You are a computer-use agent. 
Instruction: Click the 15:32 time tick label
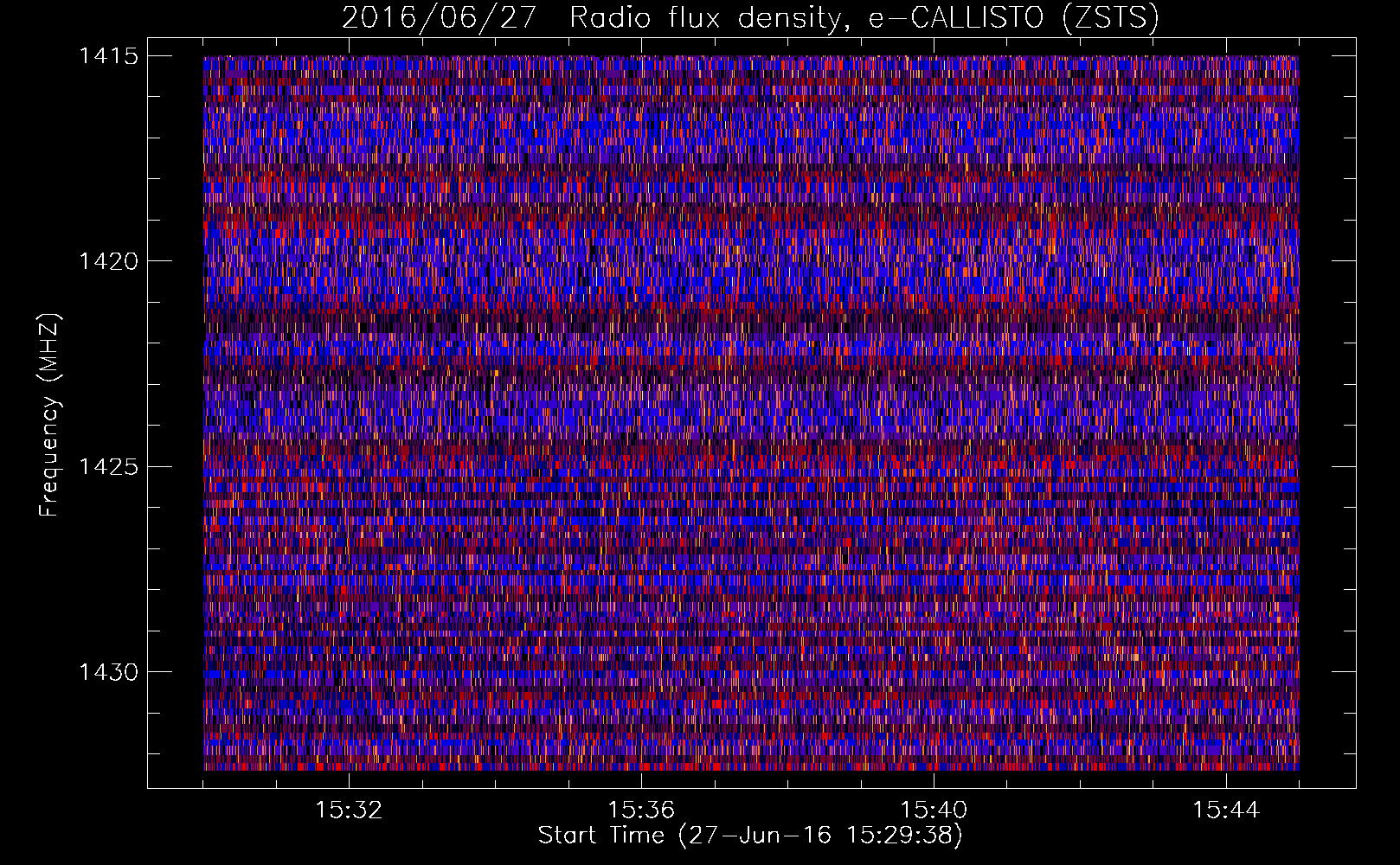[349, 811]
